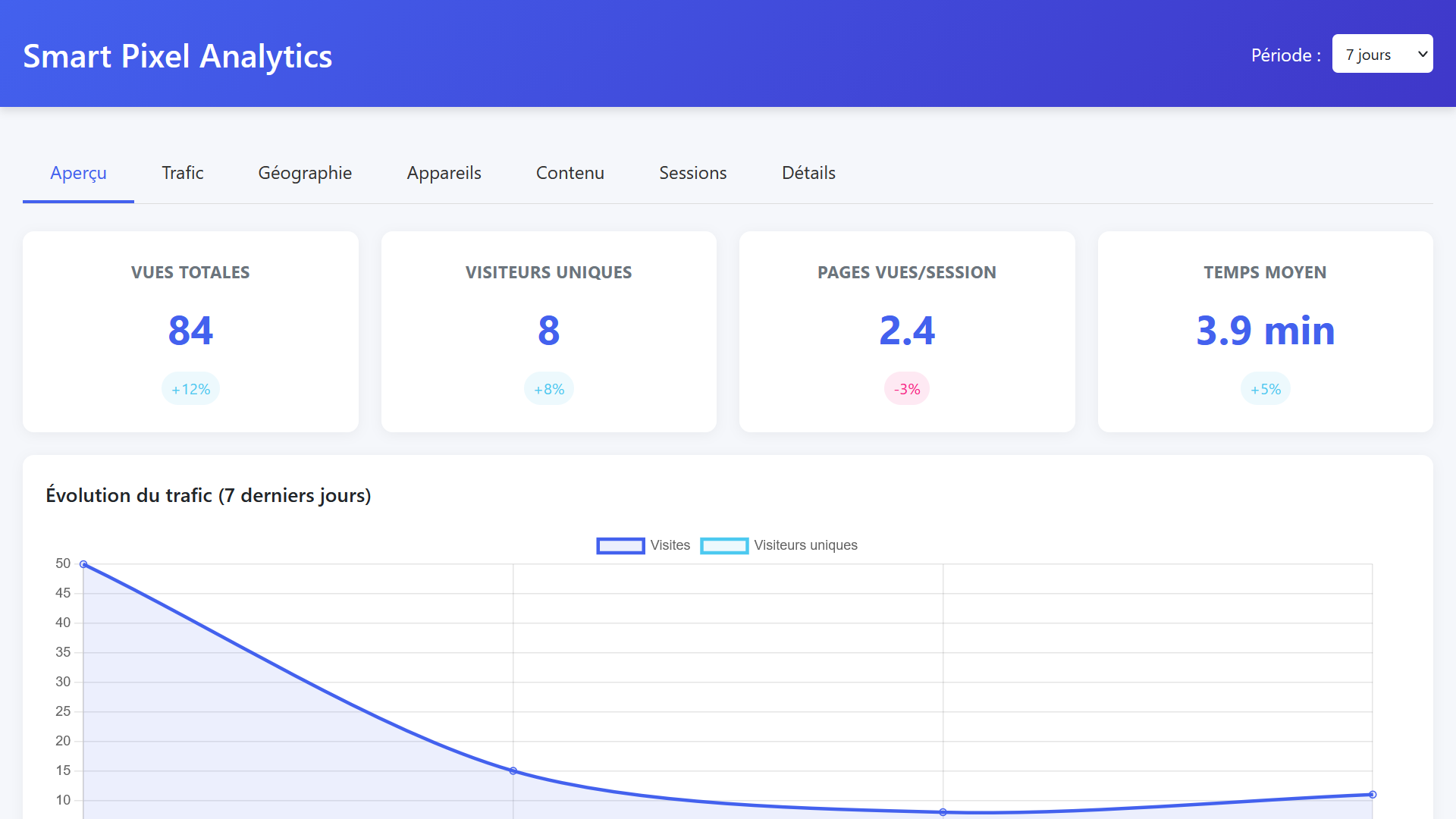Screen dimensions: 1456x819
Task: Toggle the Visites legend series
Action: [670, 545]
